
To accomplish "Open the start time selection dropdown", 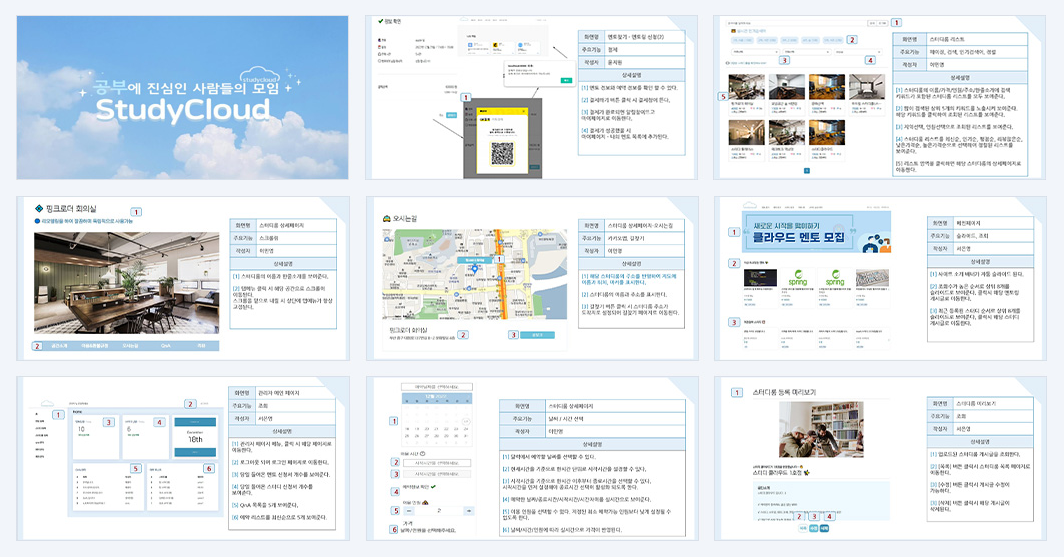I will point(437,463).
